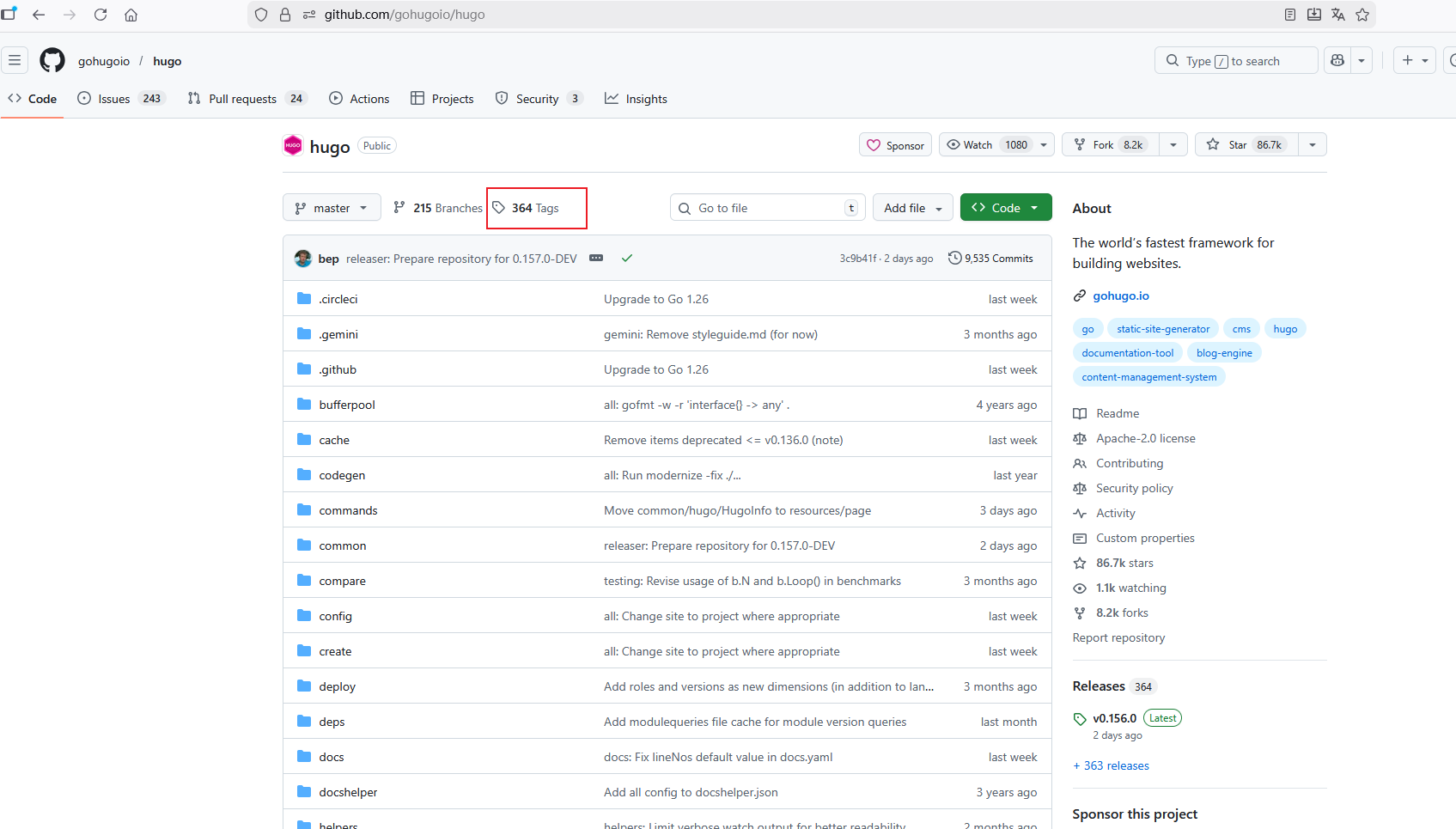
Task: Switch to the Issues tab
Action: coord(121,99)
